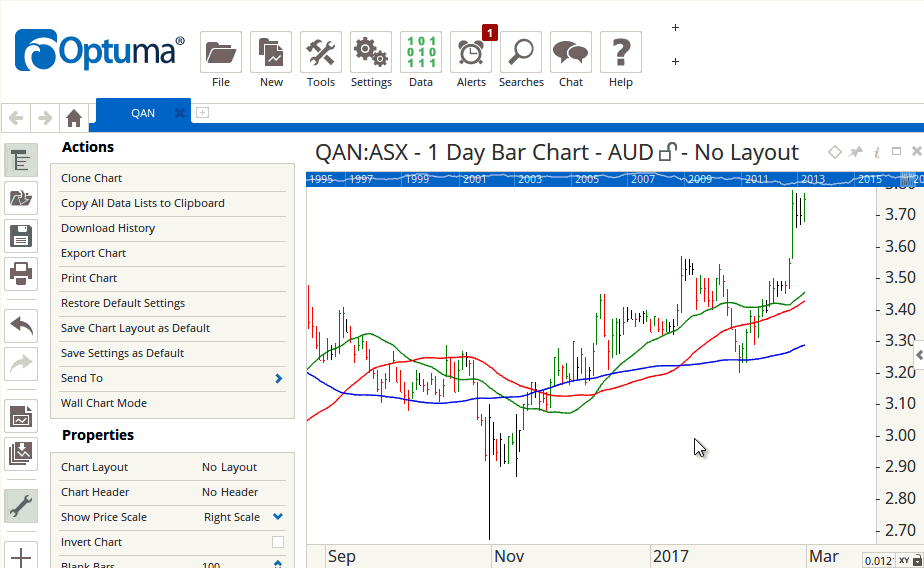The width and height of the screenshot is (924, 568).
Task: Click the Optuma logo
Action: click(x=100, y=51)
